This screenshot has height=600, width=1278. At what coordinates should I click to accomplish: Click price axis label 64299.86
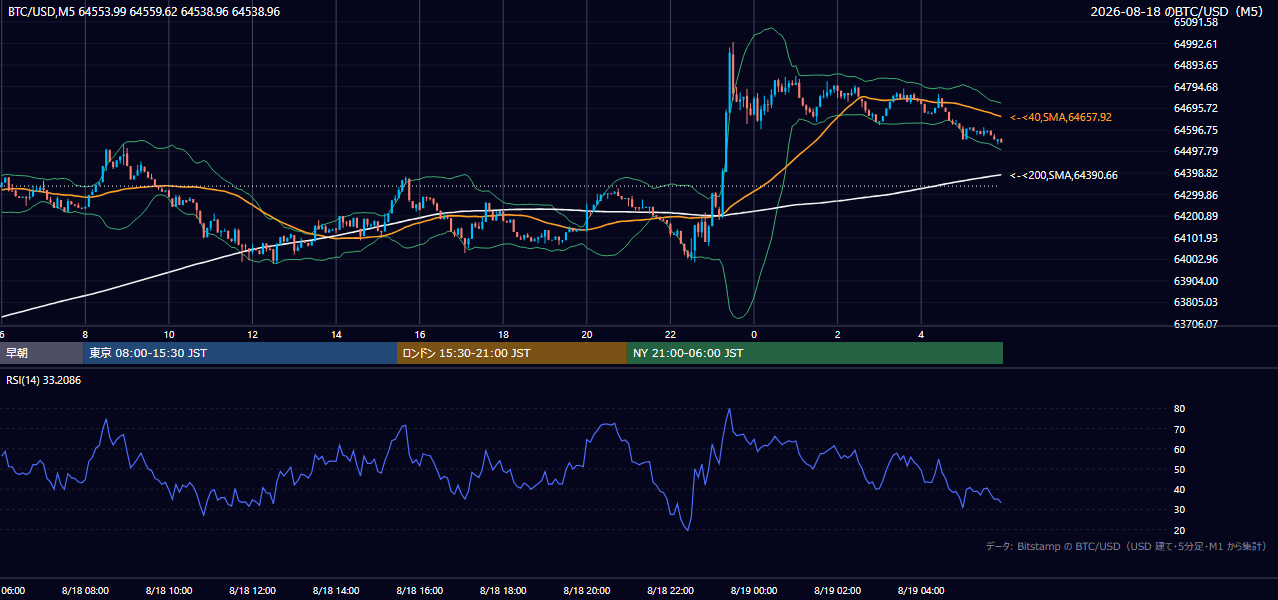point(1195,195)
